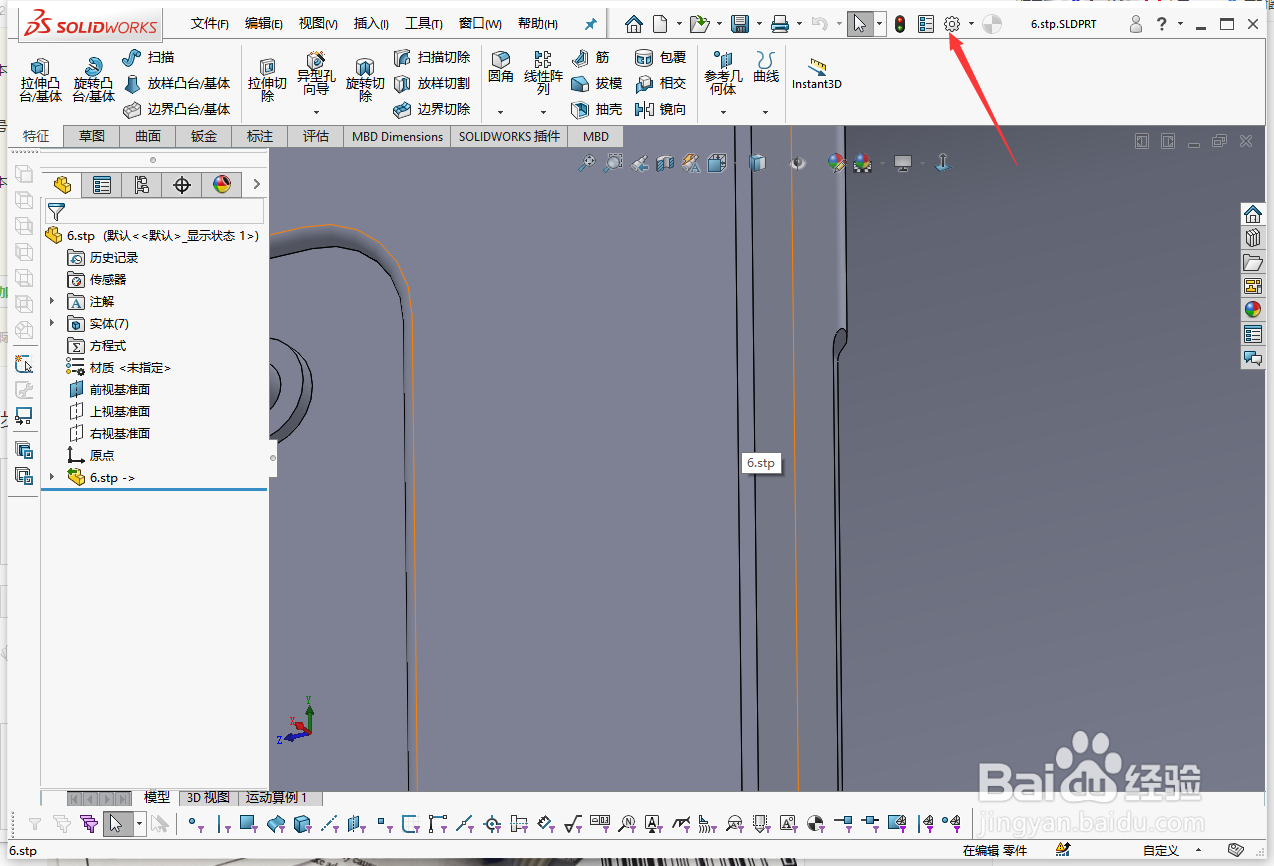Choose the Swept Boss (扫描) command
Image resolution: width=1274 pixels, height=866 pixels.
(149, 58)
